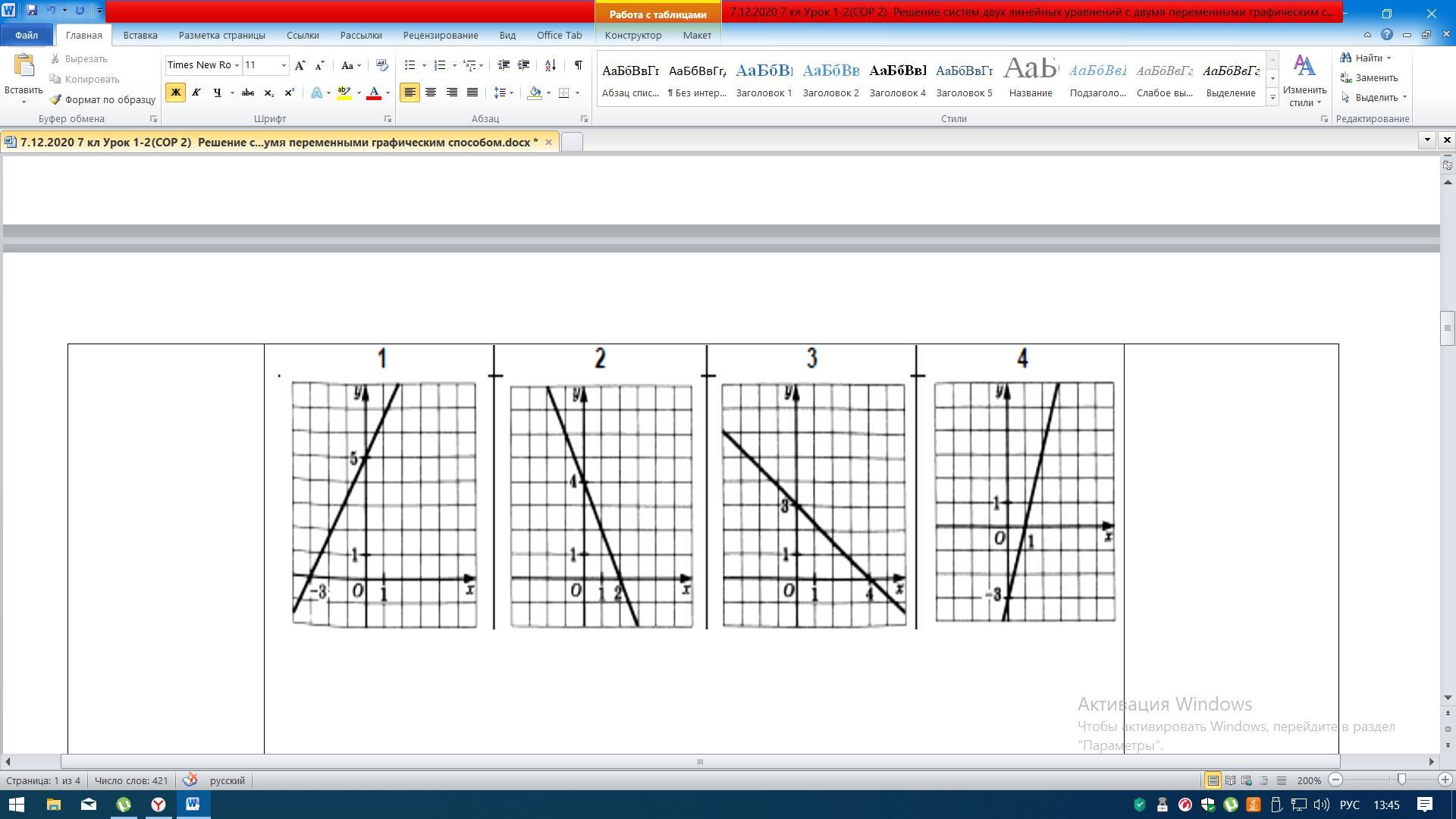This screenshot has height=819, width=1456.
Task: Expand the font size dropdown
Action: (284, 65)
